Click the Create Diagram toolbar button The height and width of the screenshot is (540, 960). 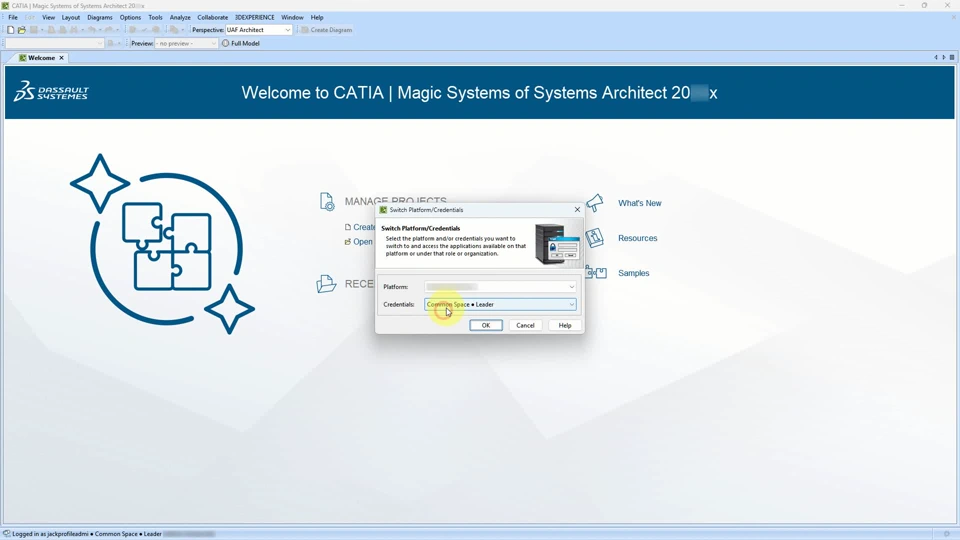click(x=327, y=30)
